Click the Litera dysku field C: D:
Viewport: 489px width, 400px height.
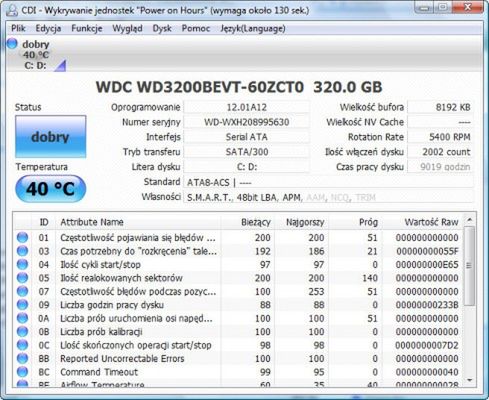click(247, 167)
